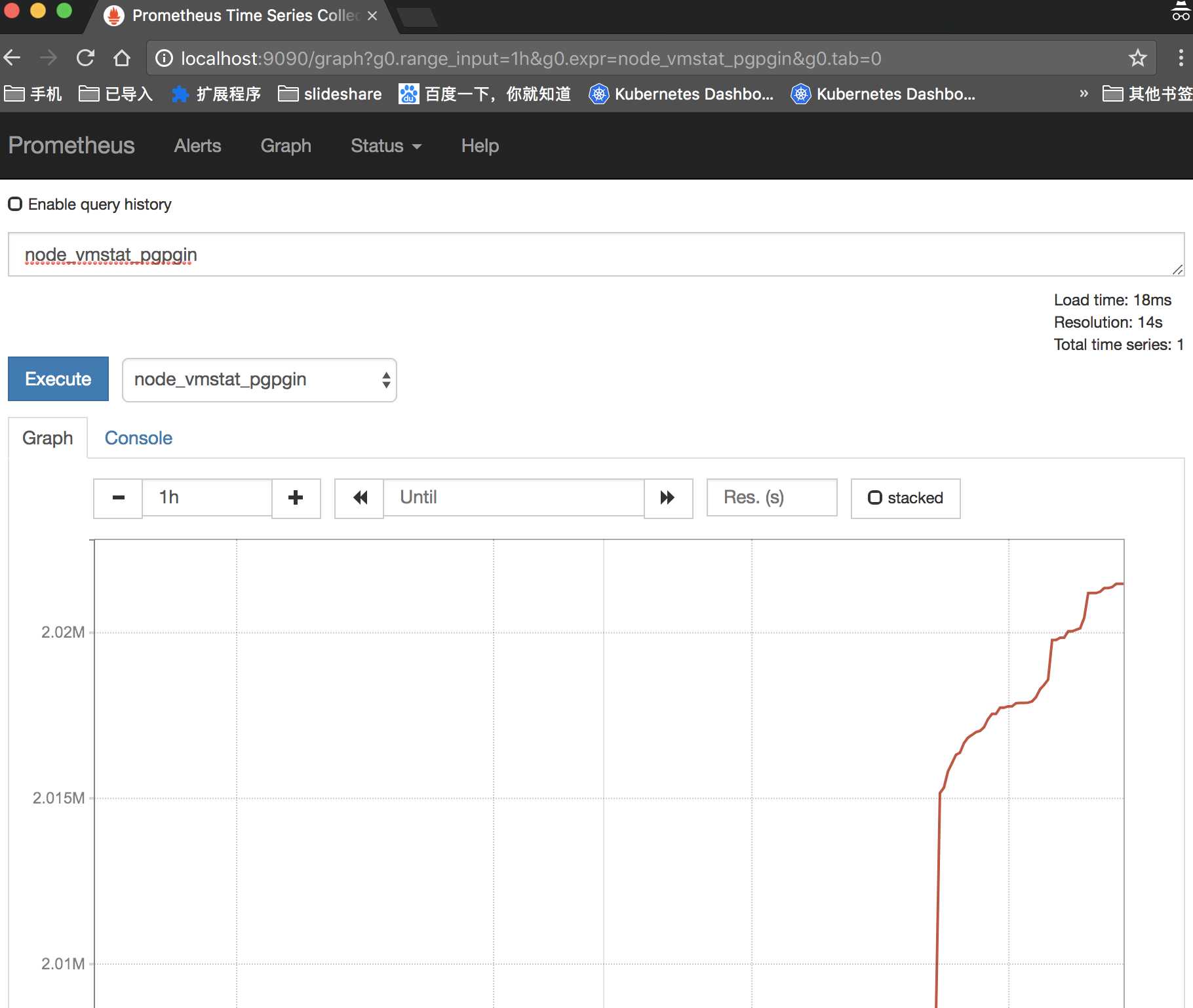Open the Graph page in the navbar
This screenshot has height=1008, width=1193.
286,145
